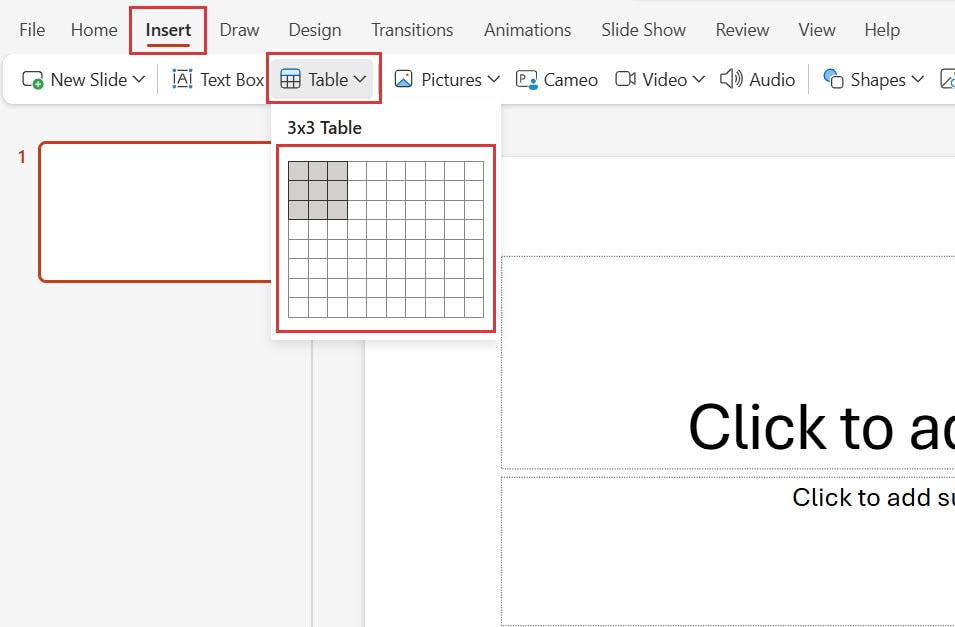The image size is (955, 627).
Task: Switch to the Animations tab
Action: coord(527,30)
